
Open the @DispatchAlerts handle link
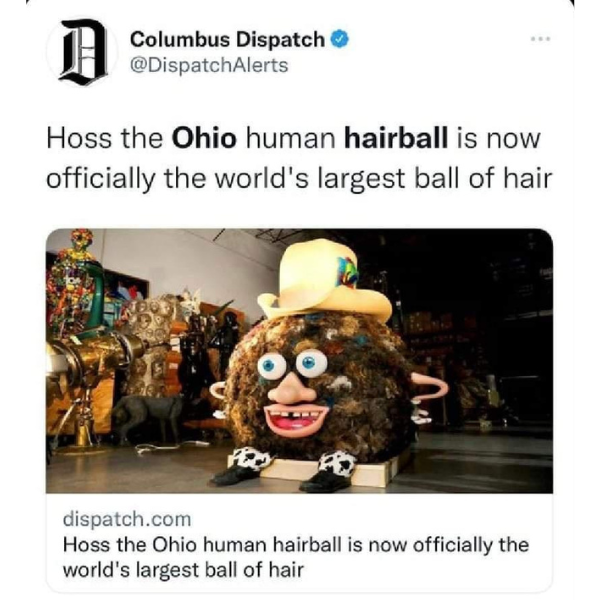(x=209, y=65)
